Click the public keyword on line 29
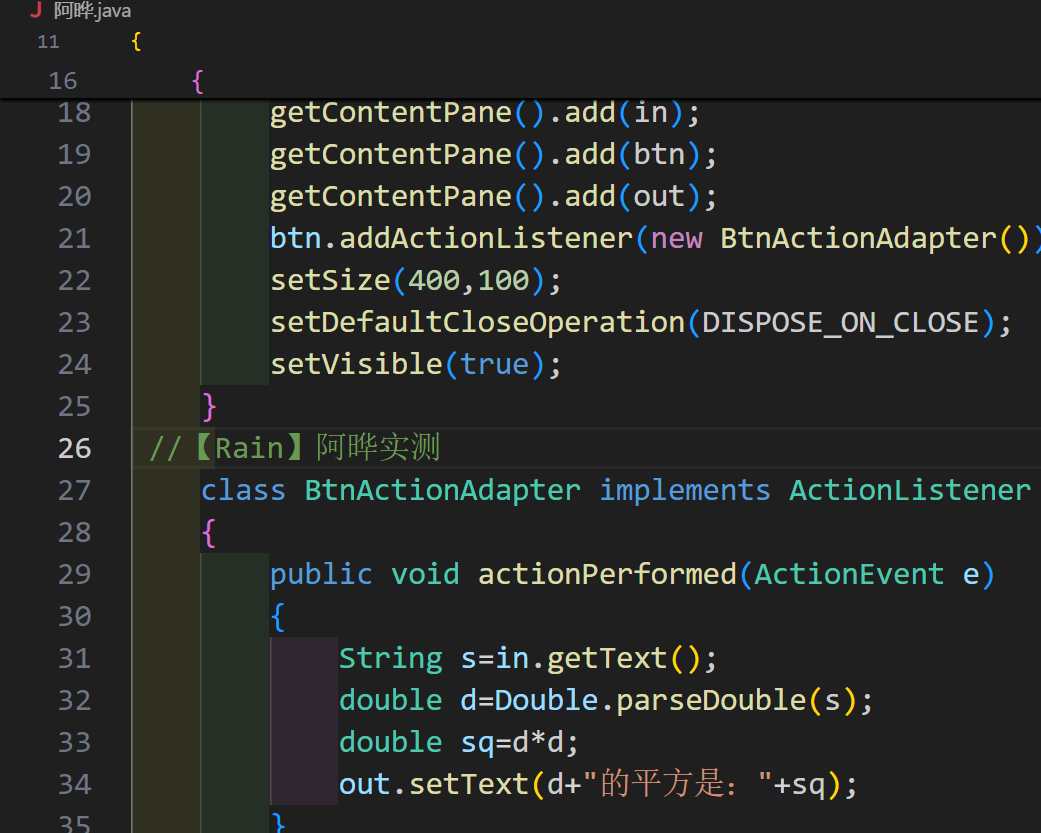The width and height of the screenshot is (1041, 833). point(321,575)
